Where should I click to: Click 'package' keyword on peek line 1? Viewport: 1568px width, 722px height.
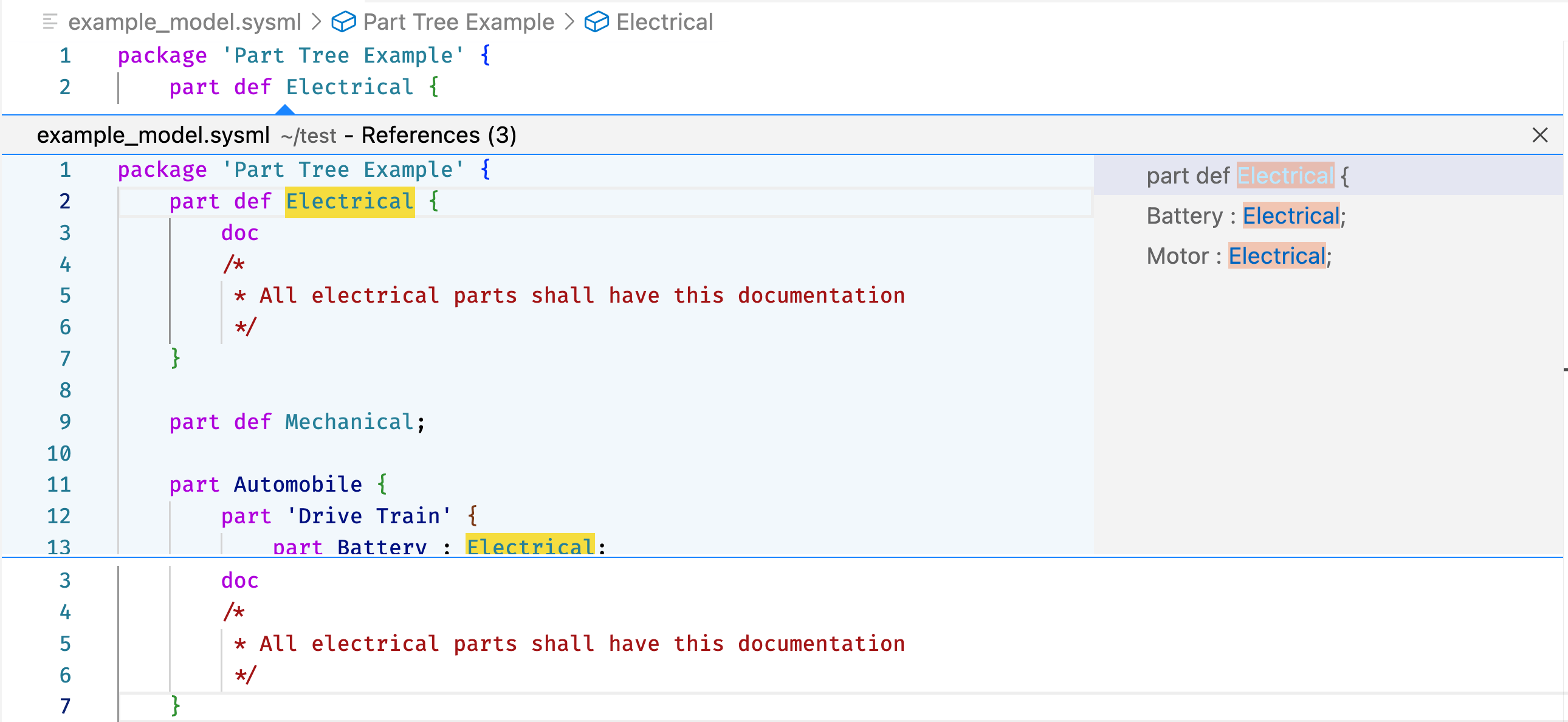click(x=162, y=170)
